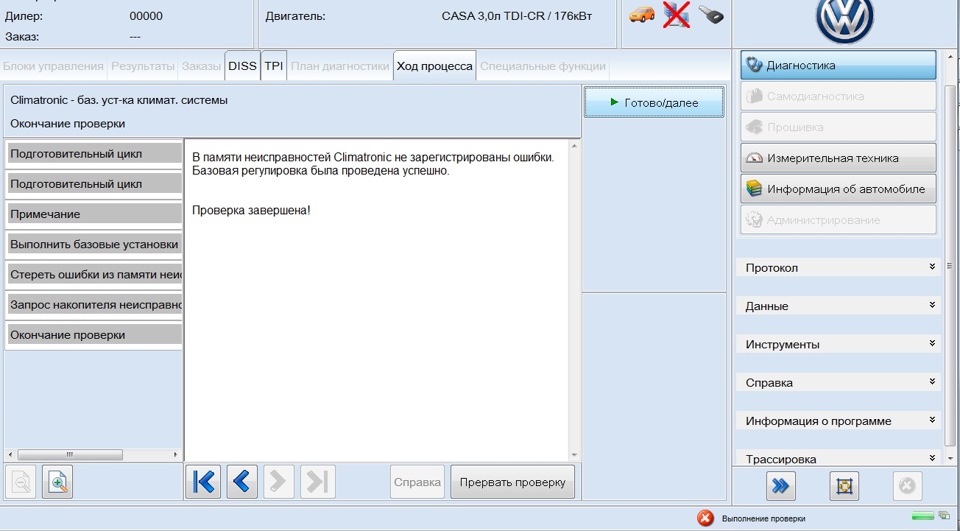Screen dimensions: 960x531
Task: Open Информация об автомобиле
Action: (838, 189)
